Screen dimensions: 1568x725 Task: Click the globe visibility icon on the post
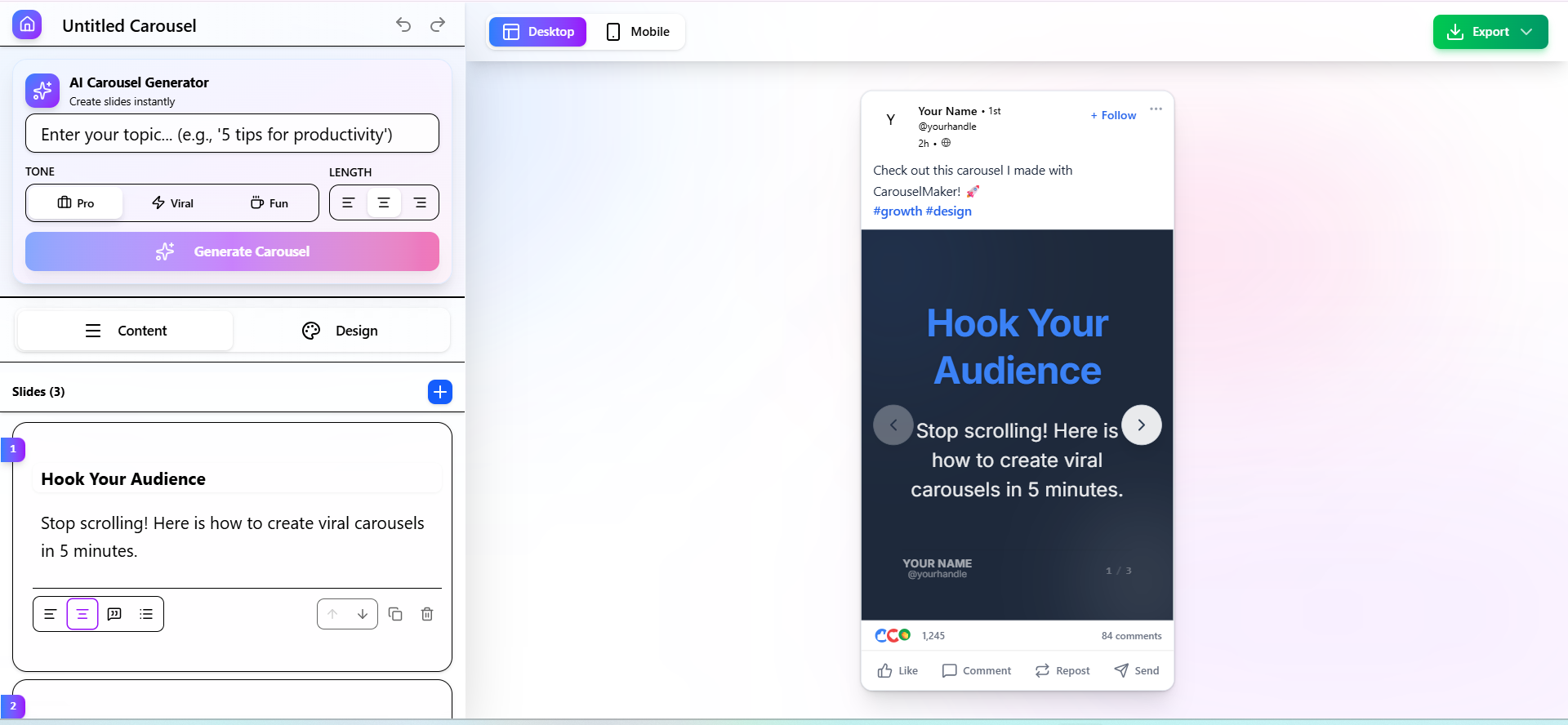click(x=946, y=143)
